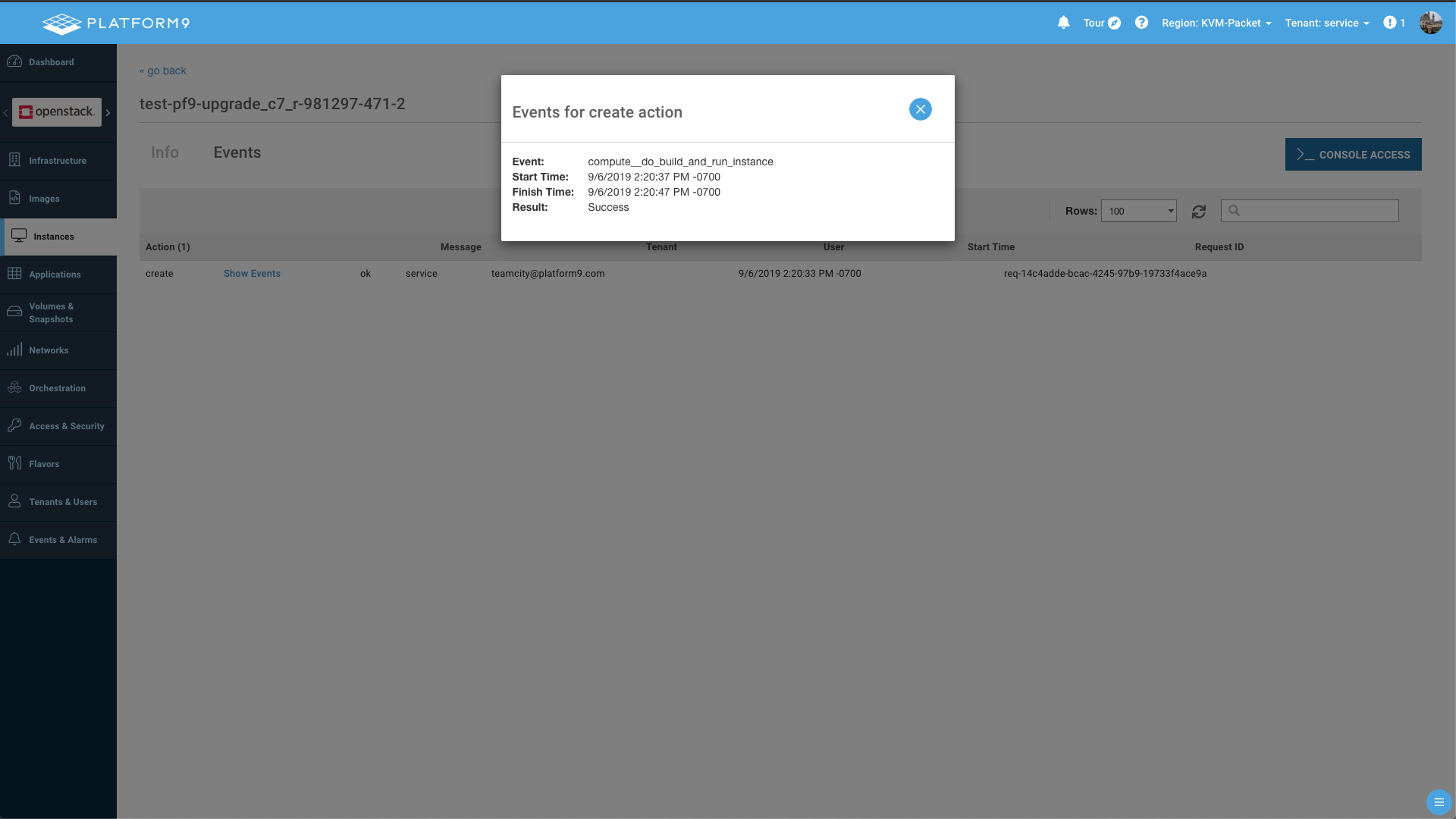Close the Events for create action dialog
Image resolution: width=1456 pixels, height=819 pixels.
pos(920,109)
